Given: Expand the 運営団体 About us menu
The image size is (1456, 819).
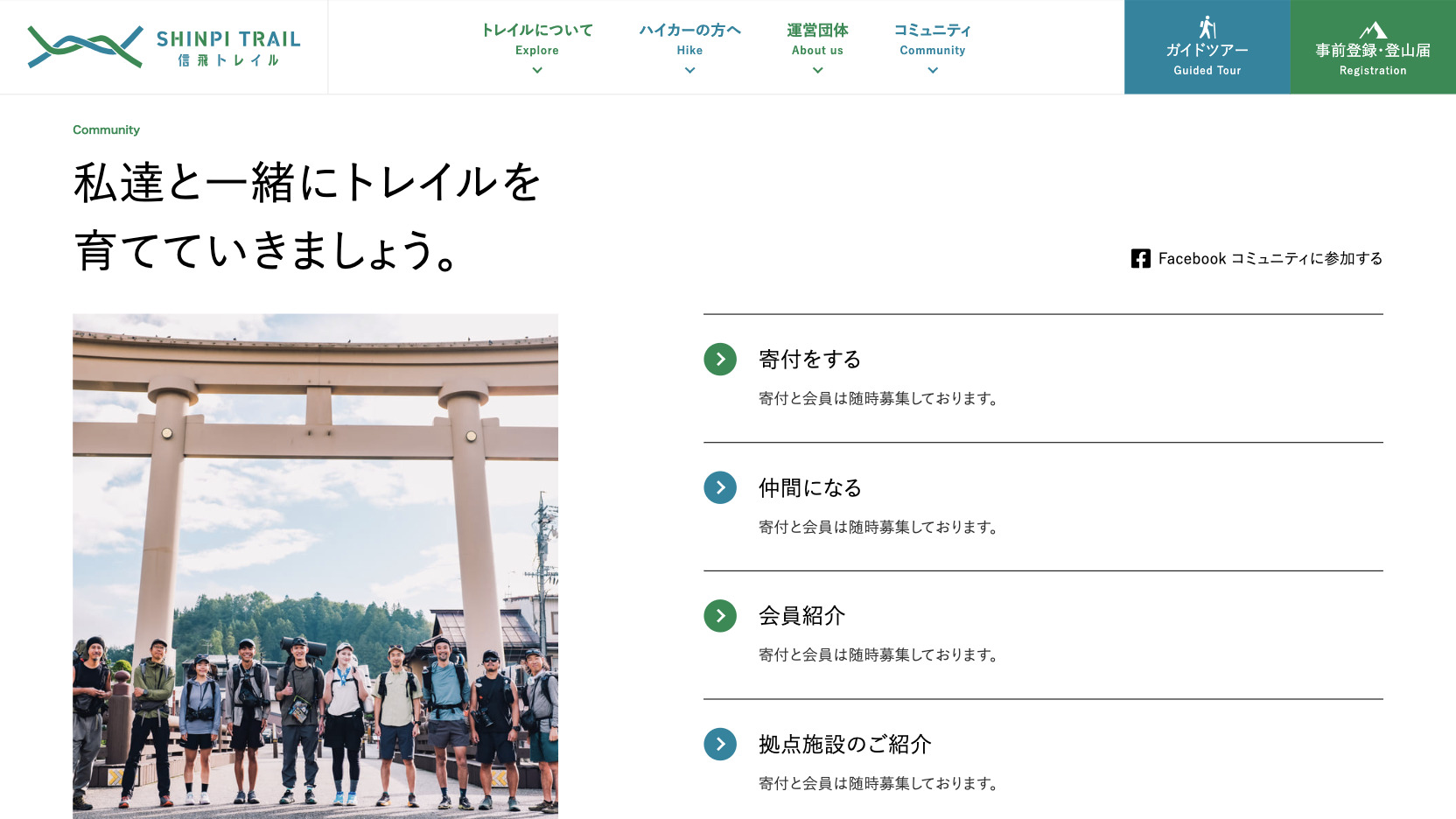Looking at the screenshot, I should pyautogui.click(x=816, y=68).
